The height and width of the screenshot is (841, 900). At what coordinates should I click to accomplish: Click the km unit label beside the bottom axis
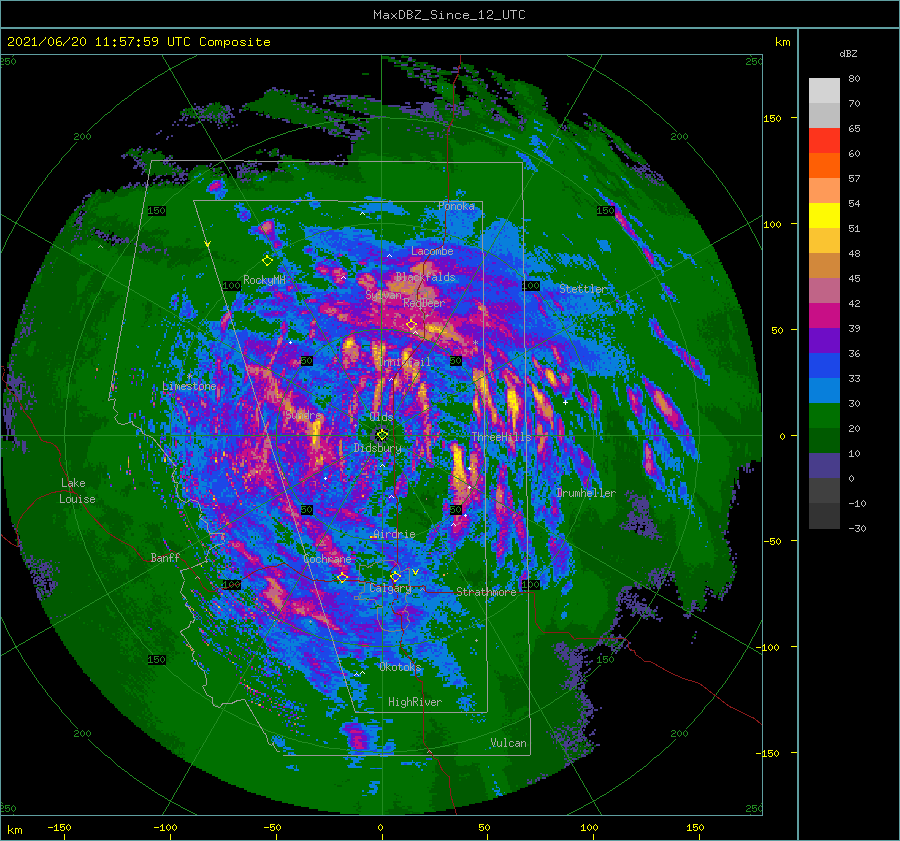click(14, 830)
